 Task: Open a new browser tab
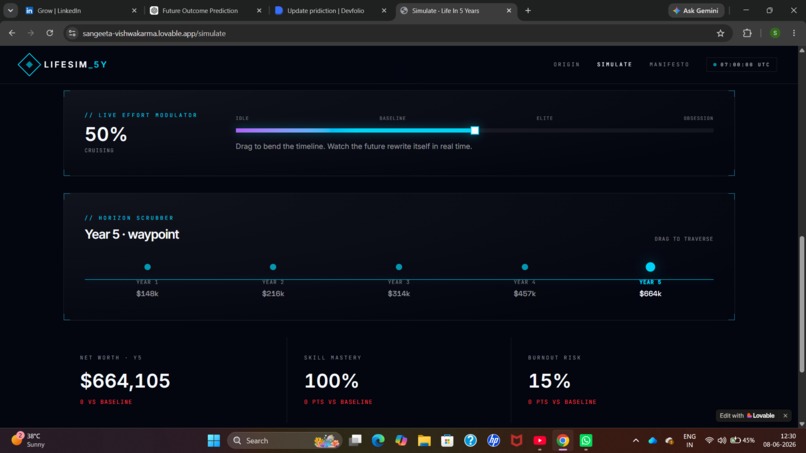[x=528, y=10]
